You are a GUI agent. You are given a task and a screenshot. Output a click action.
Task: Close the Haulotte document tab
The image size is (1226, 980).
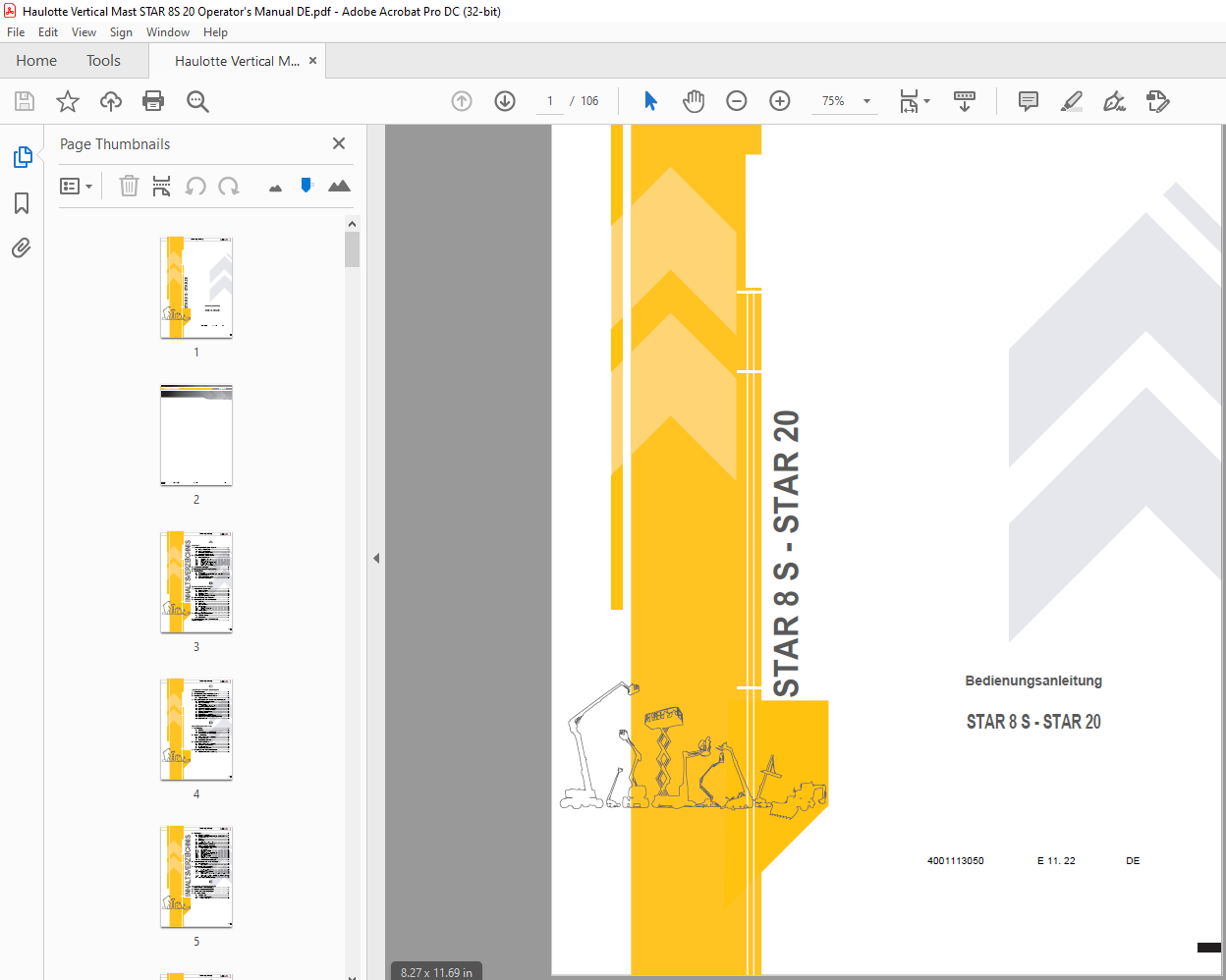tap(313, 61)
